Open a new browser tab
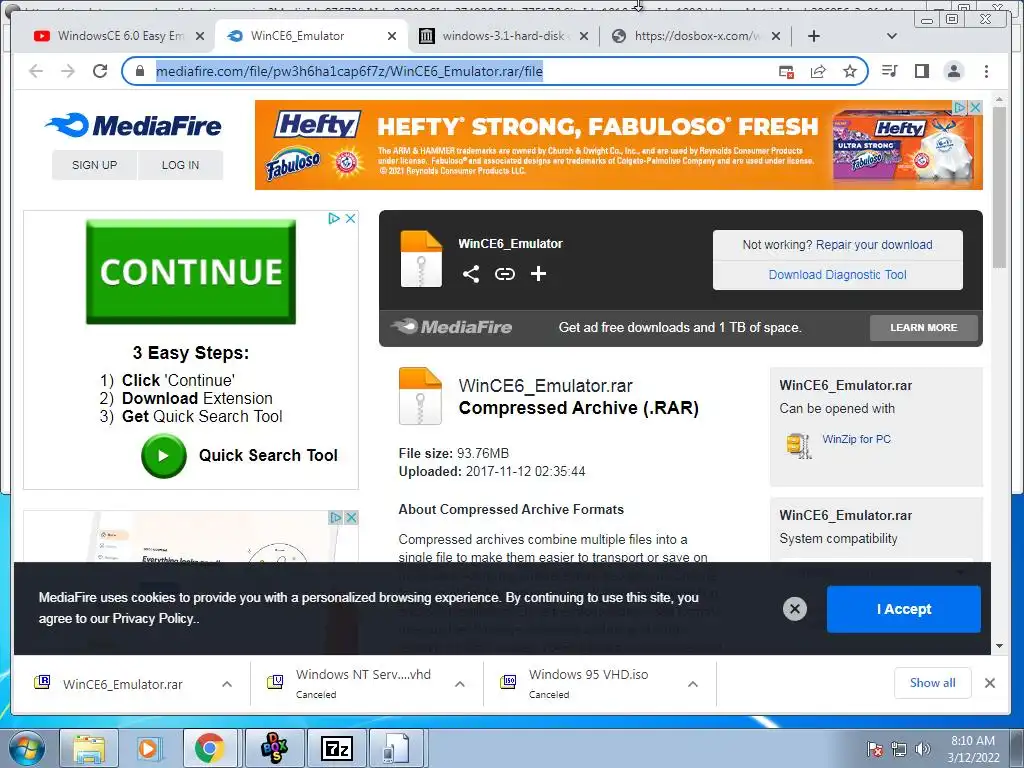Image resolution: width=1024 pixels, height=768 pixels. 814,36
